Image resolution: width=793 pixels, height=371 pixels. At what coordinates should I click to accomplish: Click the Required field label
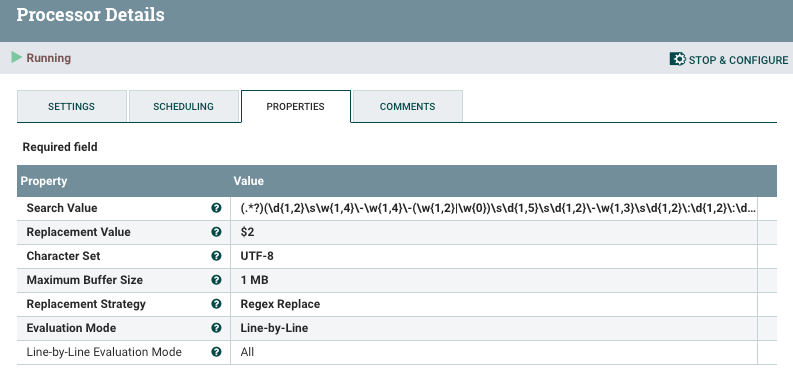click(x=60, y=147)
